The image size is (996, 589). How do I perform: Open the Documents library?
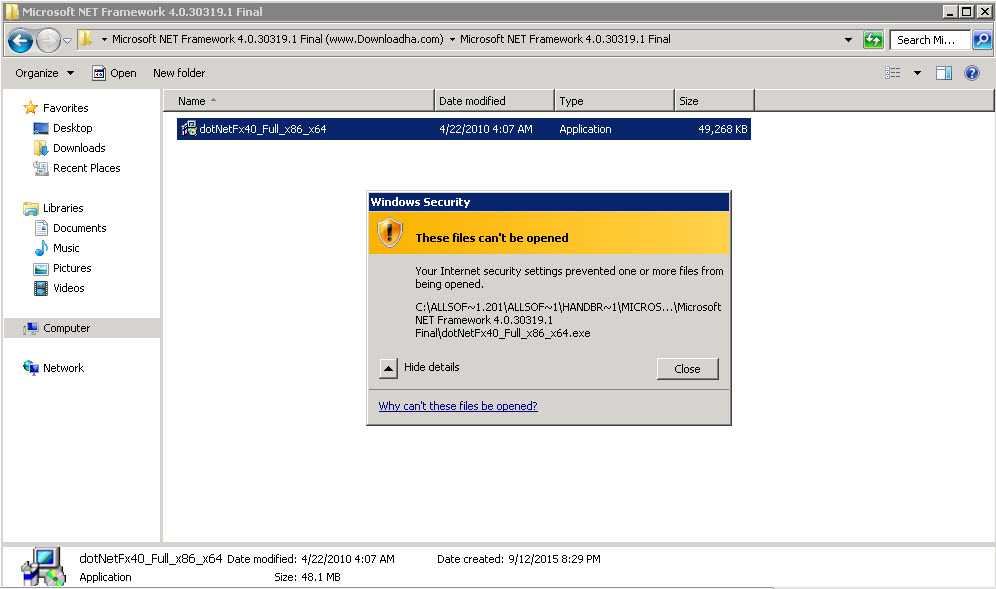point(70,228)
